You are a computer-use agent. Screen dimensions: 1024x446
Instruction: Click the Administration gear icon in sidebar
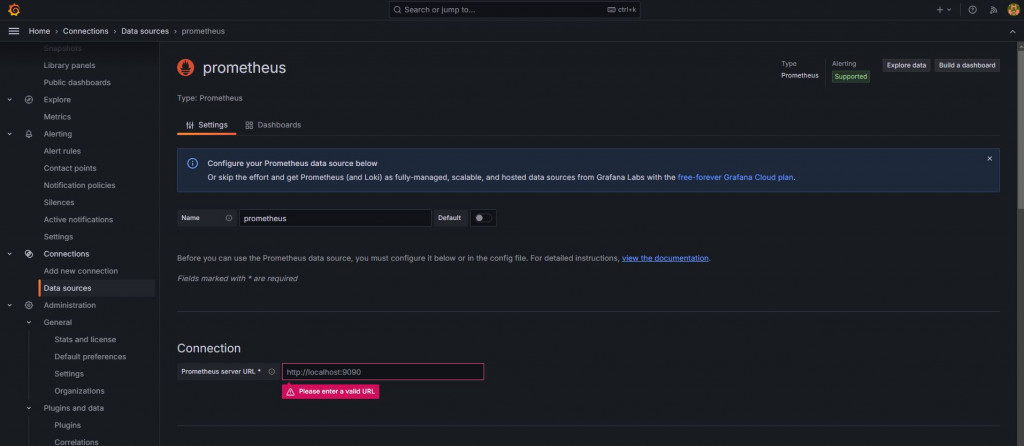tap(29, 305)
